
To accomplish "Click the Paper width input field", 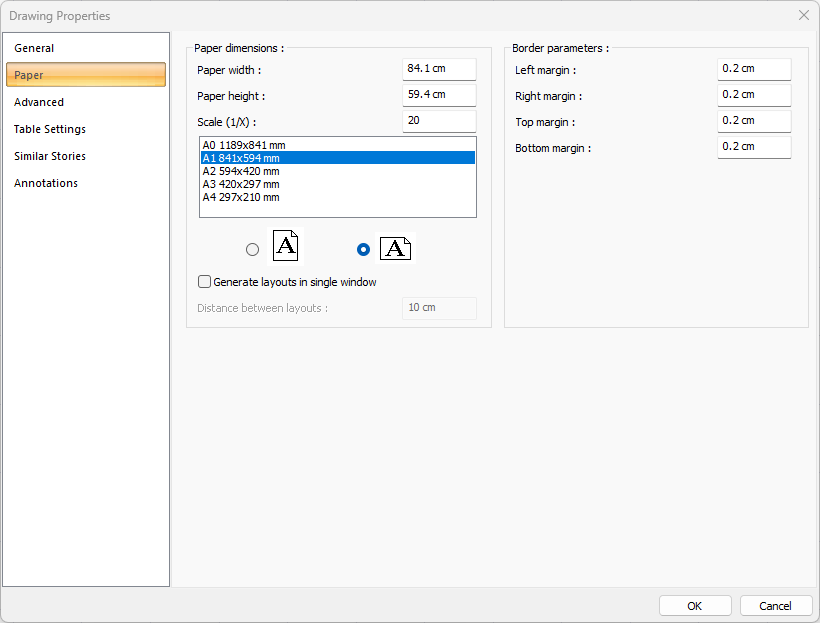I will coord(439,69).
